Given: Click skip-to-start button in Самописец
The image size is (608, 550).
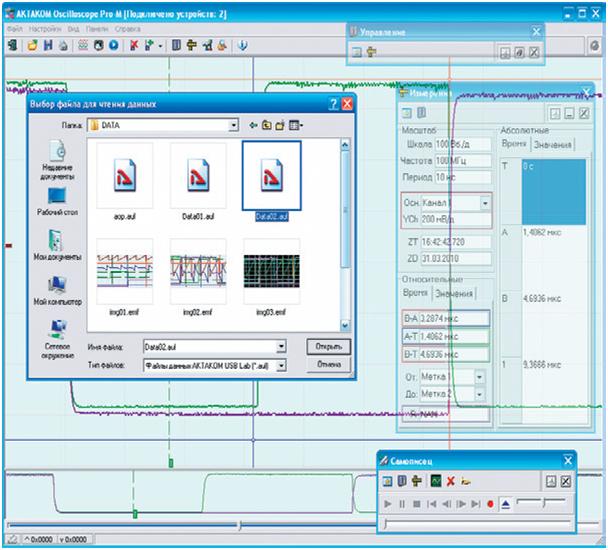Looking at the screenshot, I should tap(432, 504).
